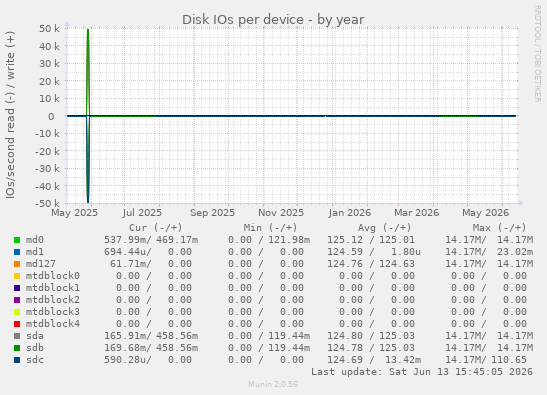The width and height of the screenshot is (547, 395).
Task: Click the sdc navy legend swatch
Action: pyautogui.click(x=17, y=360)
